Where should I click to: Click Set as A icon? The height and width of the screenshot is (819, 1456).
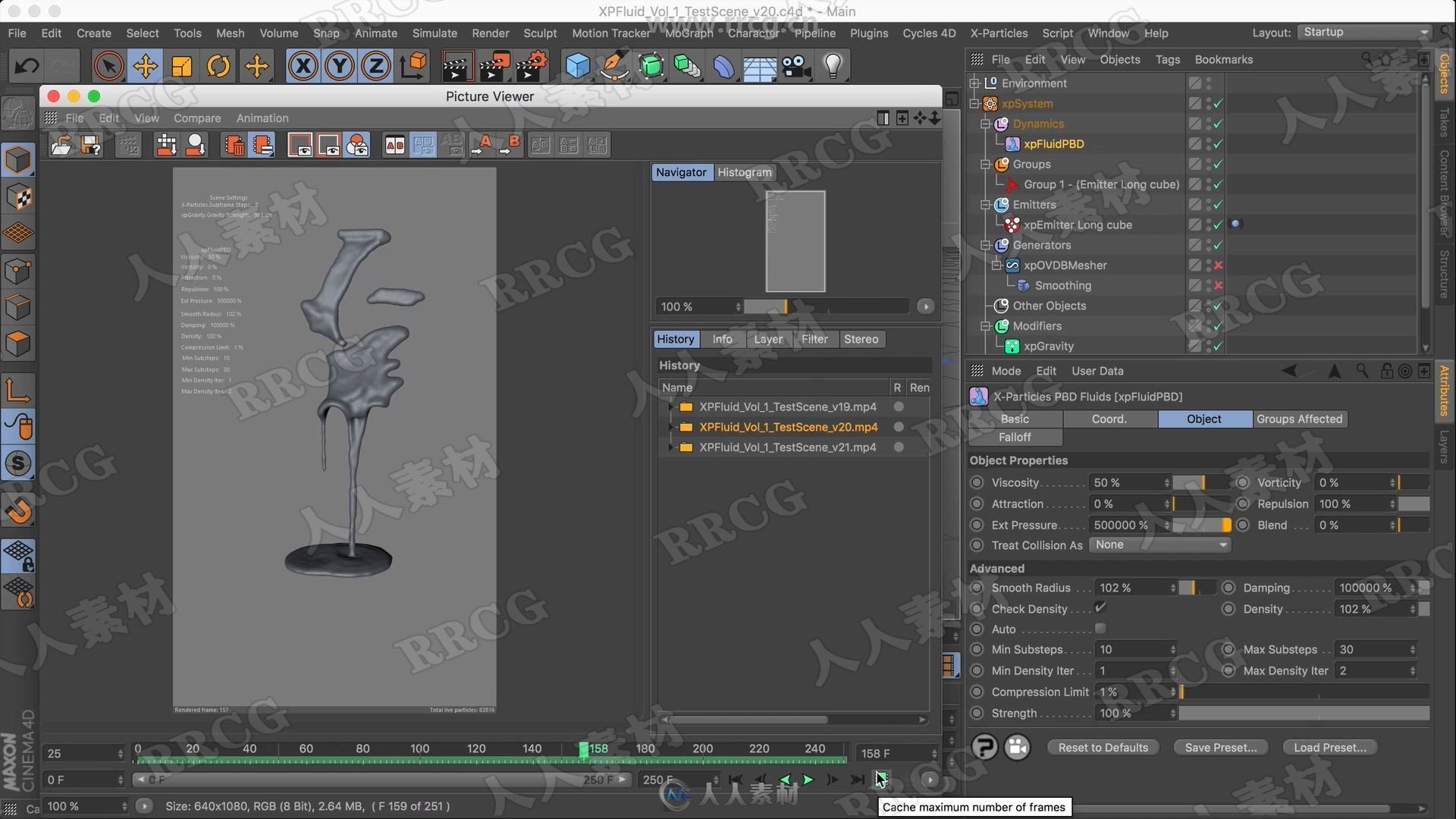point(482,145)
